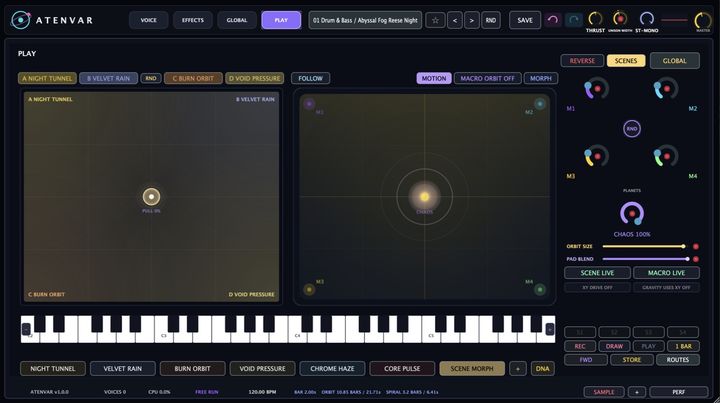Select the PLAY tab
Viewport: 720px width, 403px height.
pyautogui.click(x=281, y=20)
